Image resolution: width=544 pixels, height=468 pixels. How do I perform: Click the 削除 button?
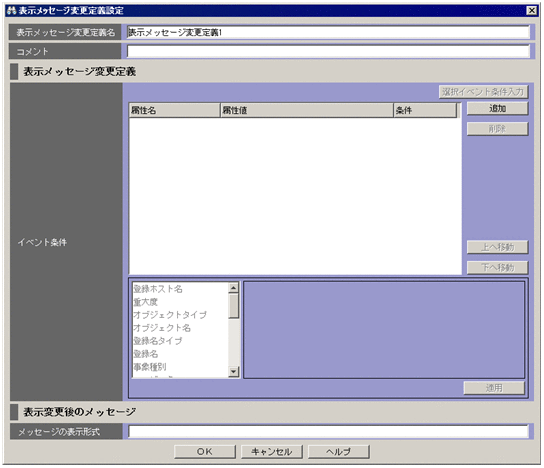(x=497, y=129)
